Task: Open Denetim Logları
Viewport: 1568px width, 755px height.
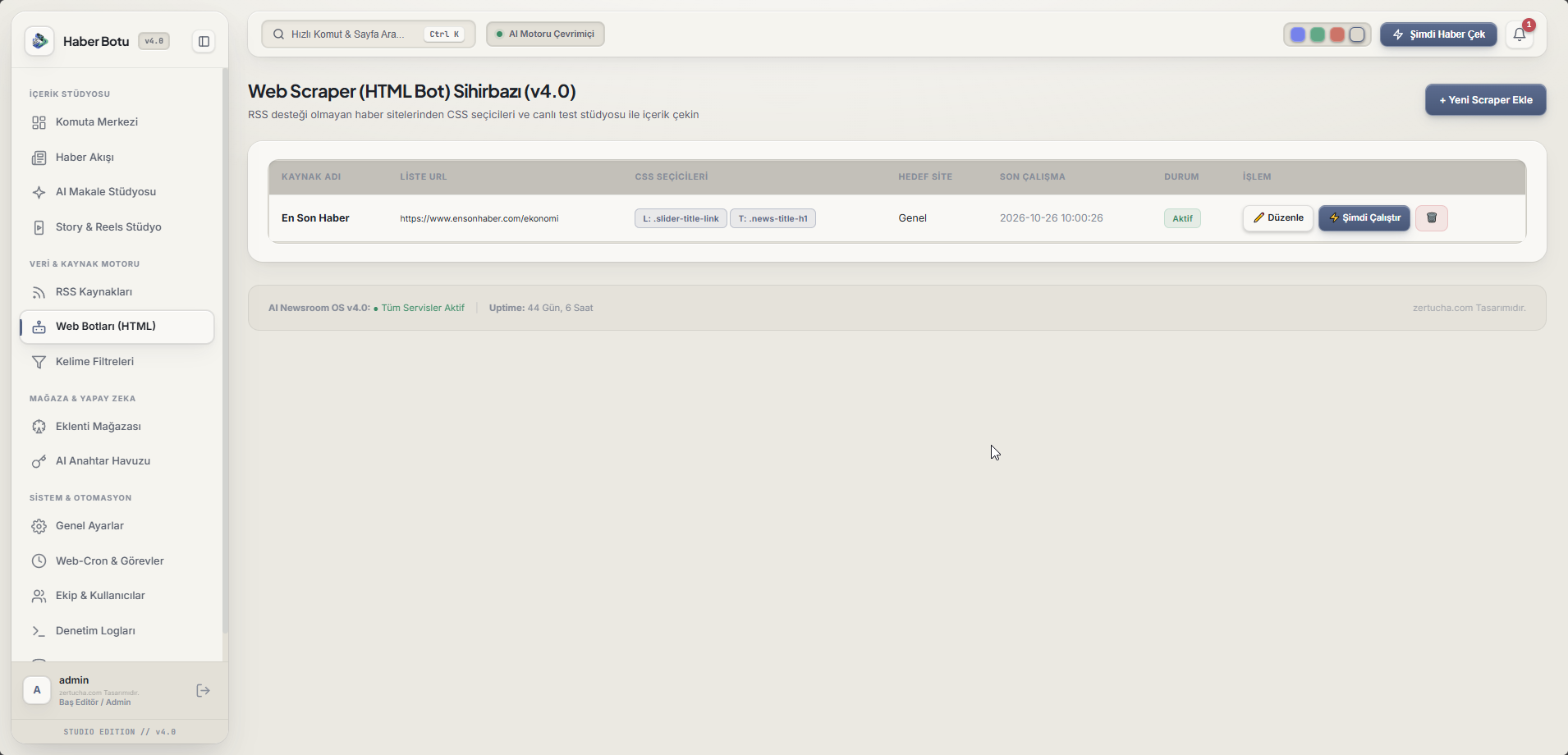Action: point(117,631)
